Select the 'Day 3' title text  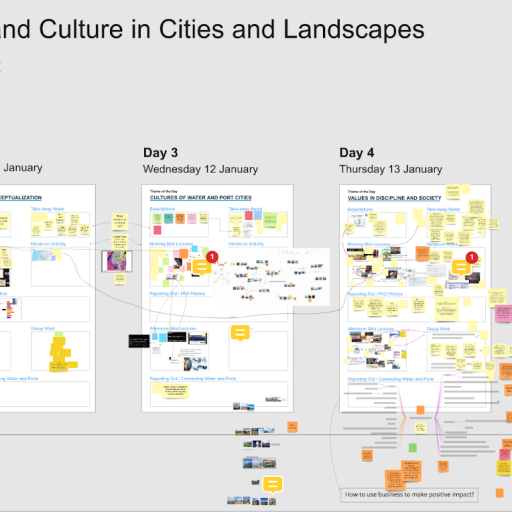[x=161, y=153]
